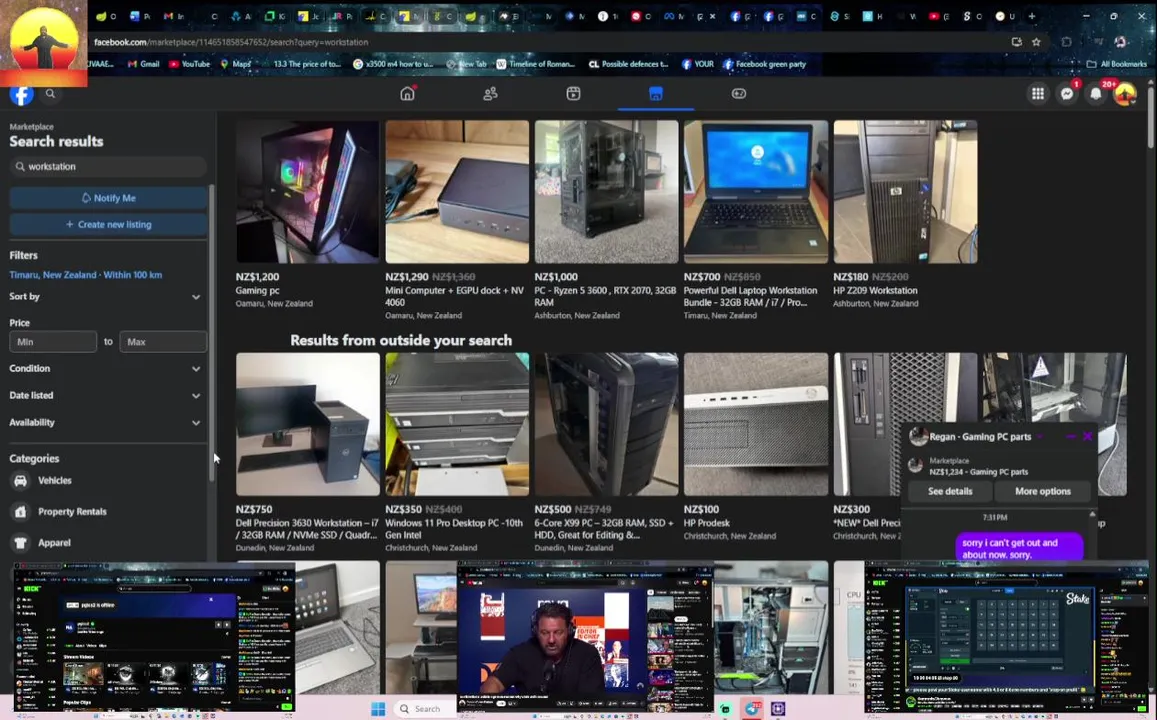Screen dimensions: 1157x720
Task: Click Create new listing button
Action: [x=108, y=224]
